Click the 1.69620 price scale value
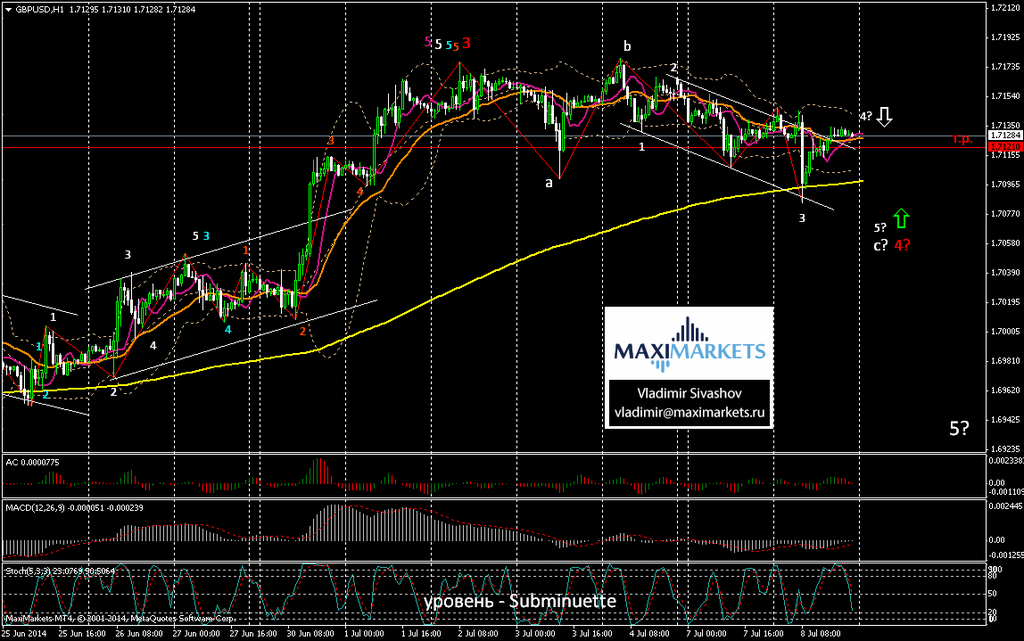This screenshot has height=641, width=1024. [x=1006, y=390]
